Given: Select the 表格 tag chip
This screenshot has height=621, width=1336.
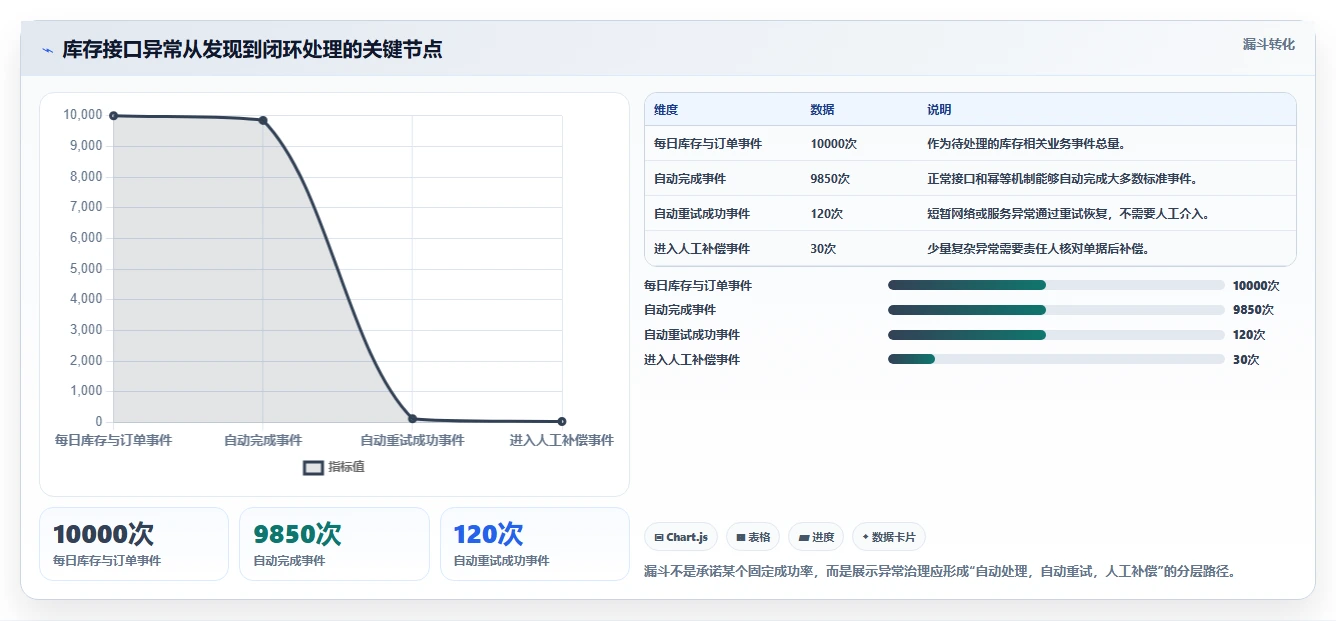Looking at the screenshot, I should [x=753, y=537].
